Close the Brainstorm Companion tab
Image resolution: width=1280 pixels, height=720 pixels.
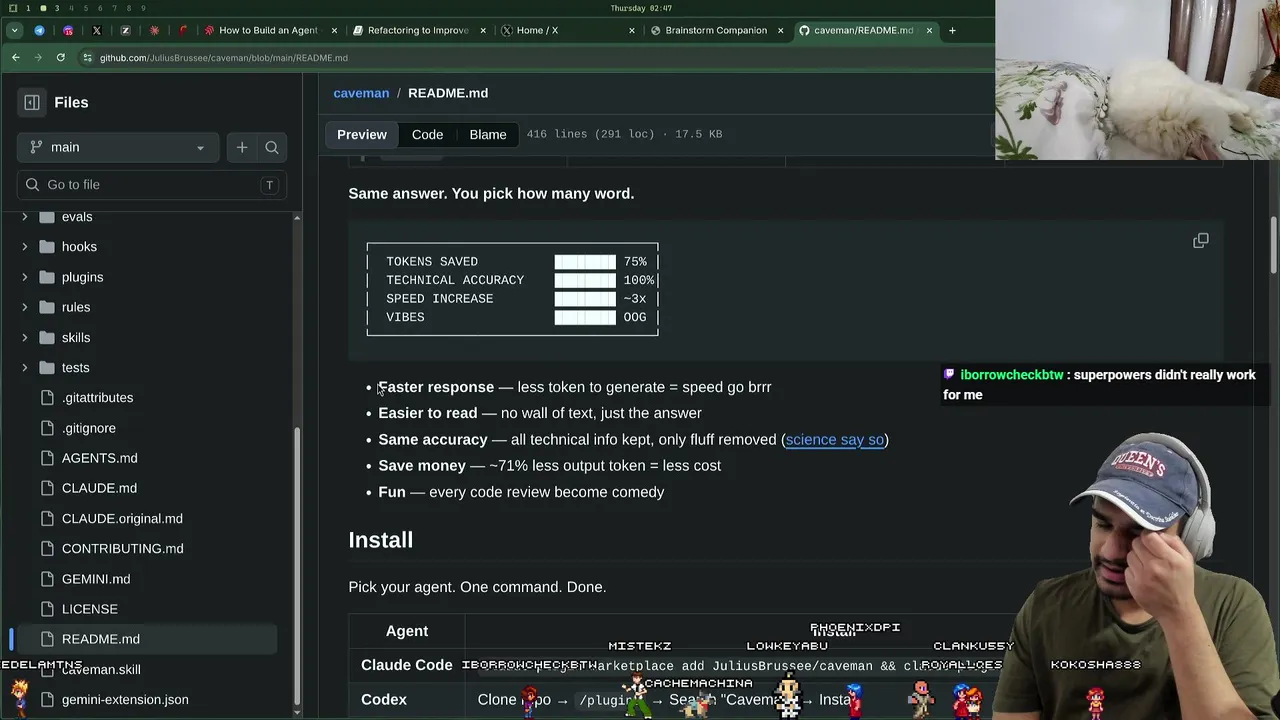(x=780, y=30)
